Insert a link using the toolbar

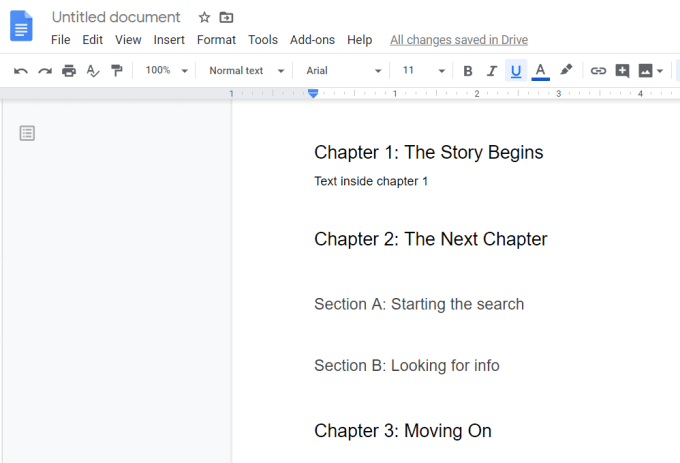pos(598,71)
